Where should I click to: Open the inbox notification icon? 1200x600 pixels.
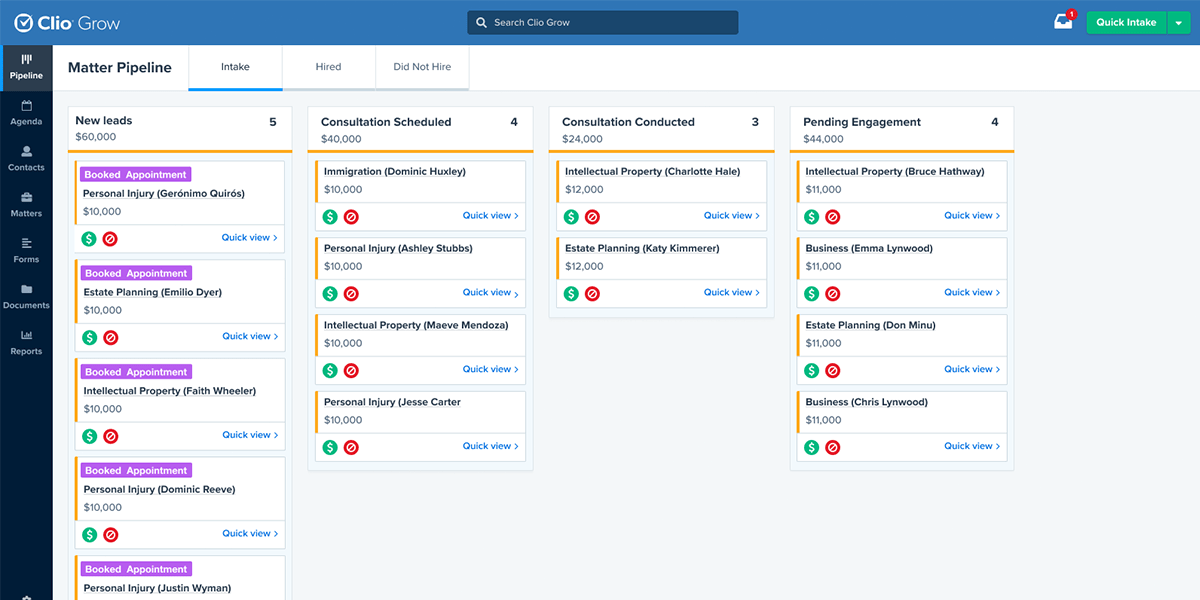(1063, 22)
